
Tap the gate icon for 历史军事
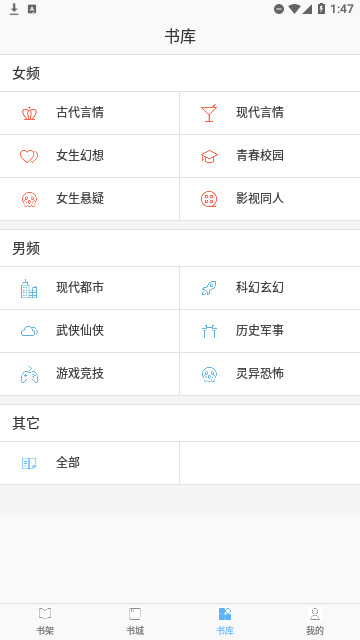tap(209, 331)
